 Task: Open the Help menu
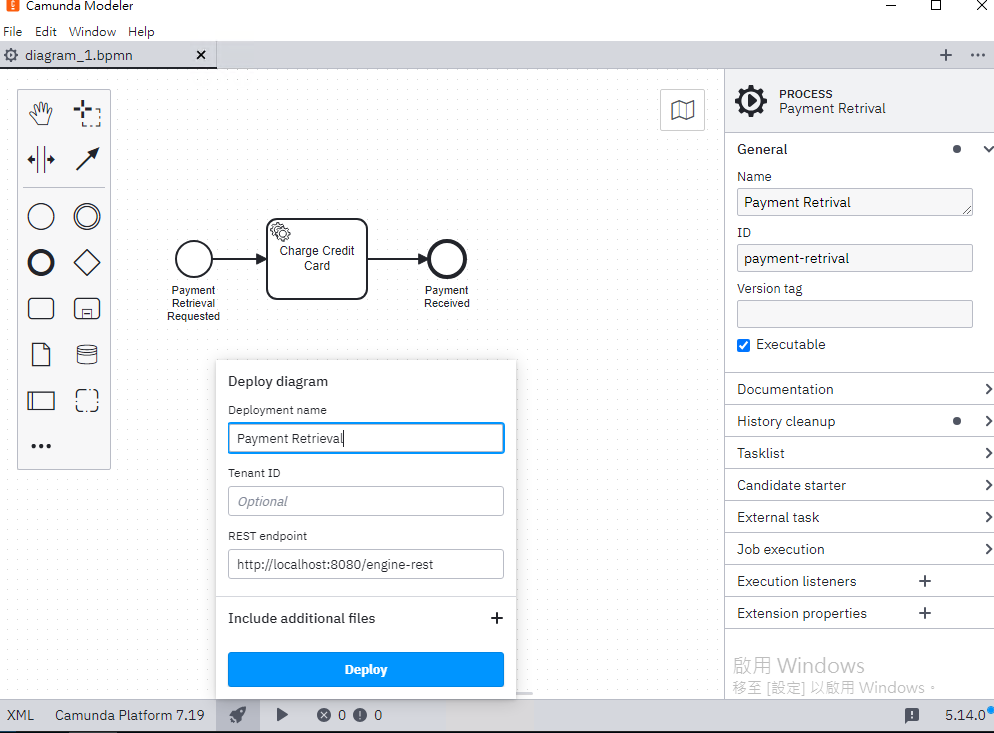[141, 32]
